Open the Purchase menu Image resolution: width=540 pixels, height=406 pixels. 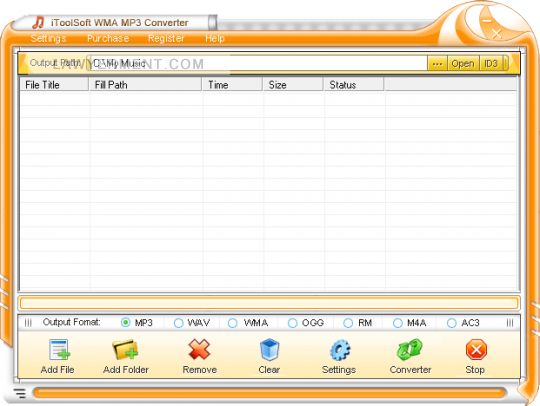point(108,38)
